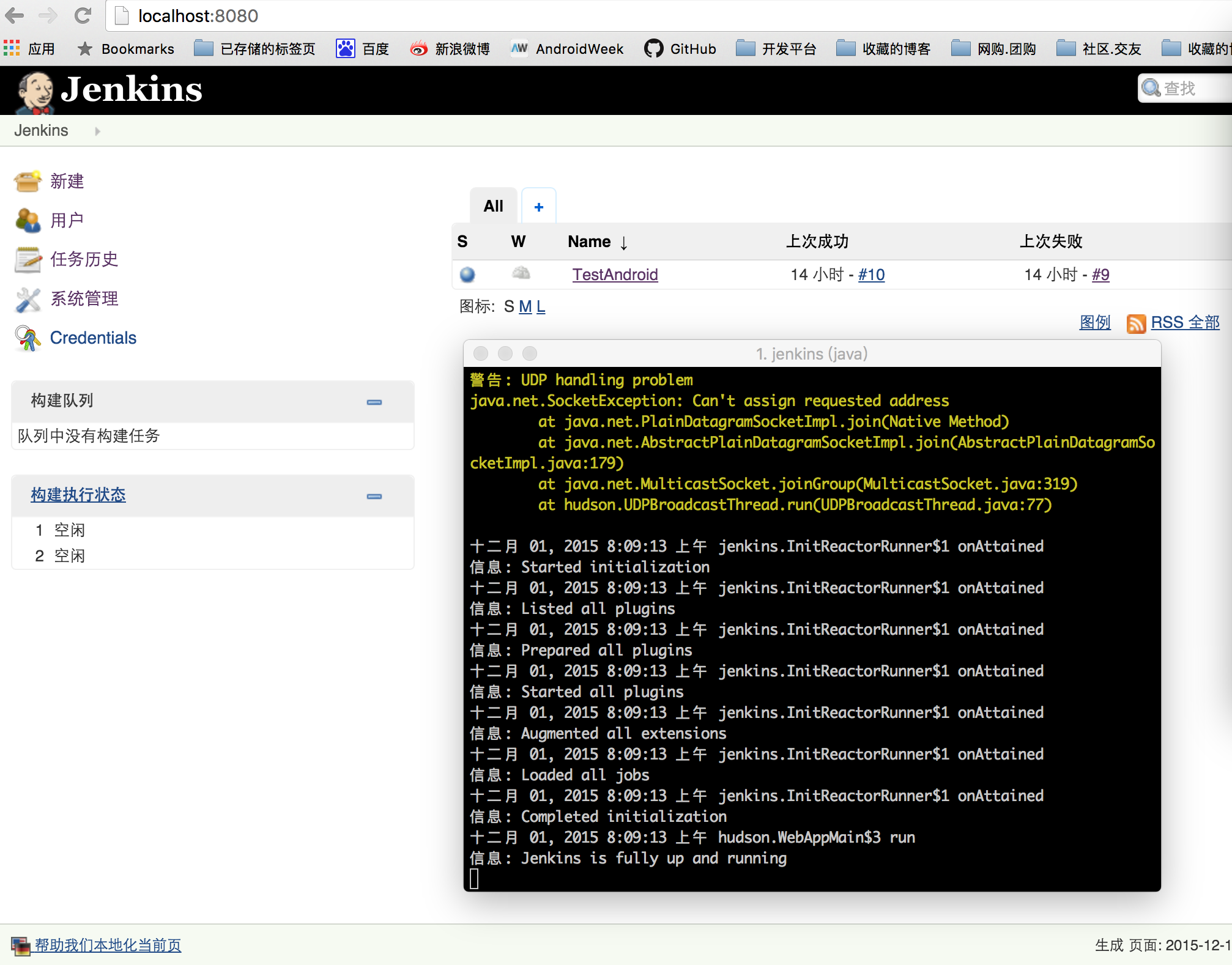Open the 新建 (New Job) section

point(66,181)
